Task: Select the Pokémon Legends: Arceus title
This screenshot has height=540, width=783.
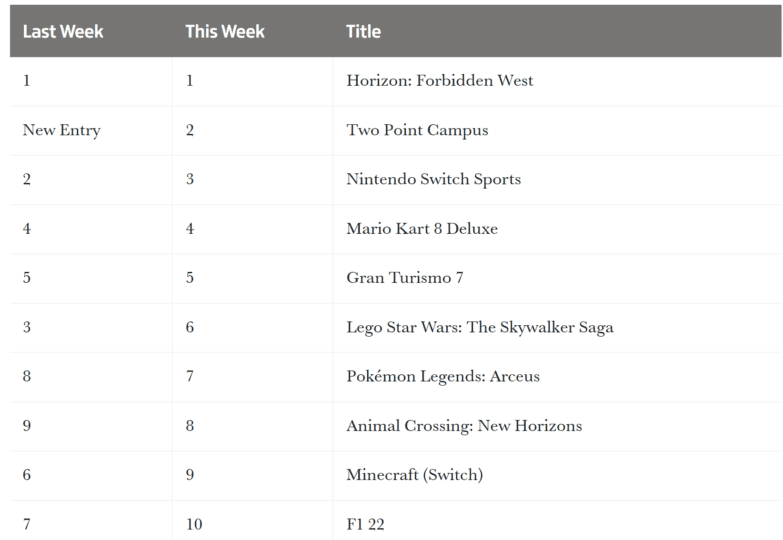Action: (443, 376)
